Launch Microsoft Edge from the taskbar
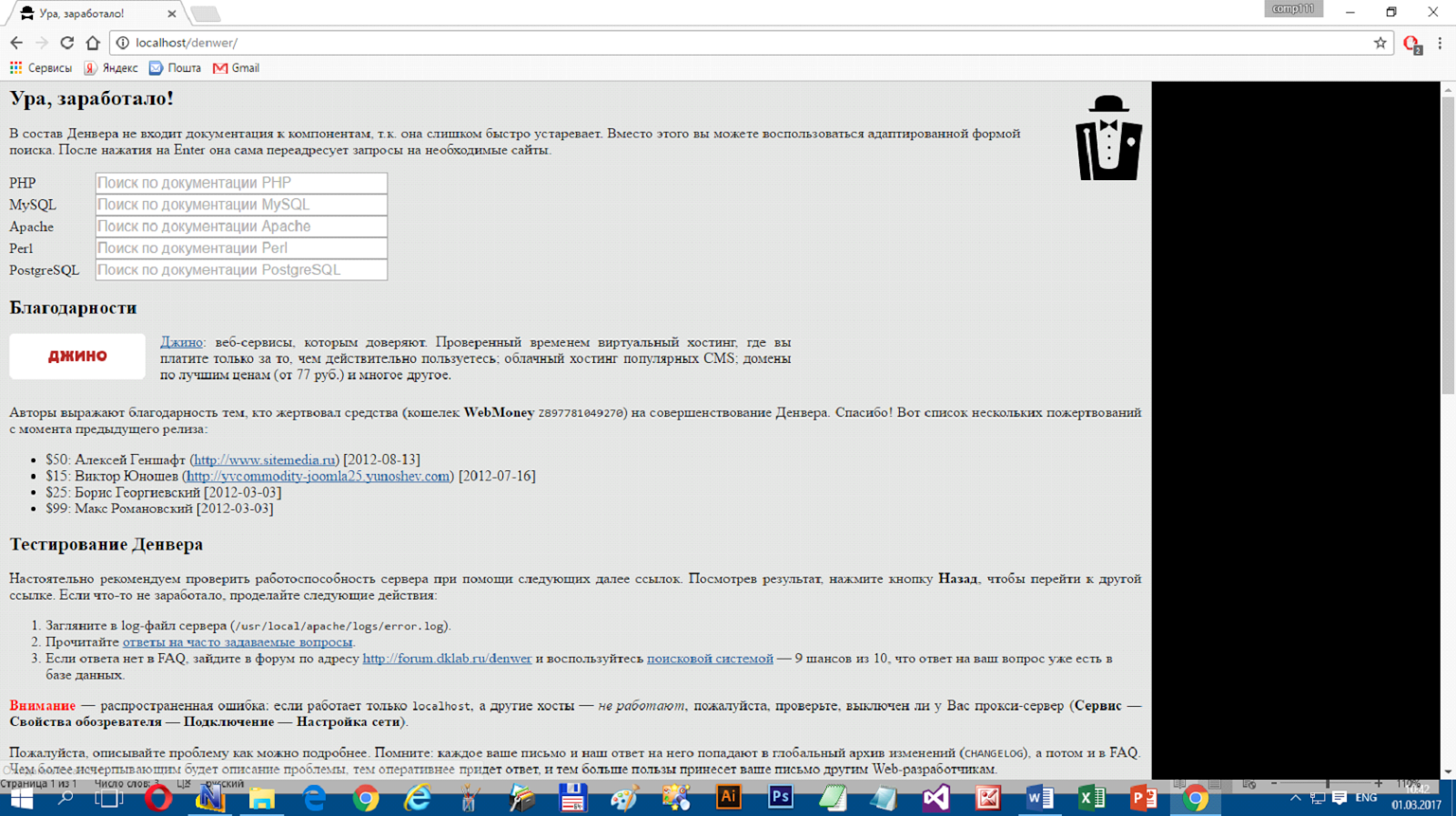 point(314,799)
